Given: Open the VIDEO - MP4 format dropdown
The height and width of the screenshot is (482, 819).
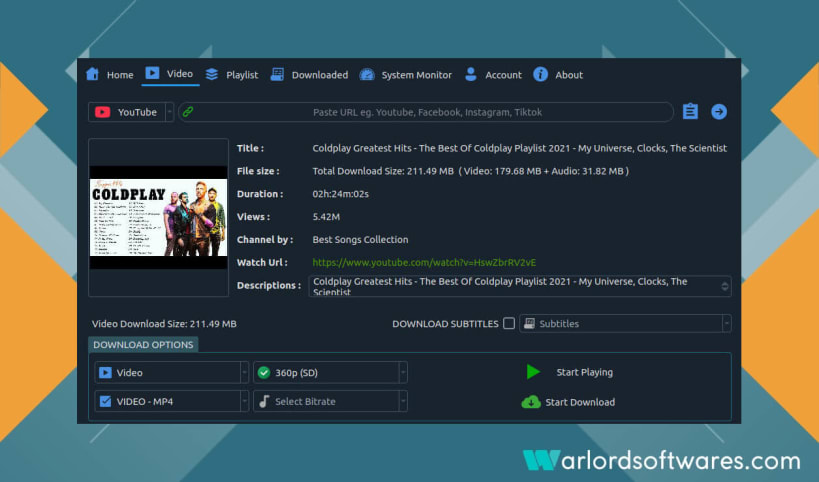Looking at the screenshot, I should (244, 401).
